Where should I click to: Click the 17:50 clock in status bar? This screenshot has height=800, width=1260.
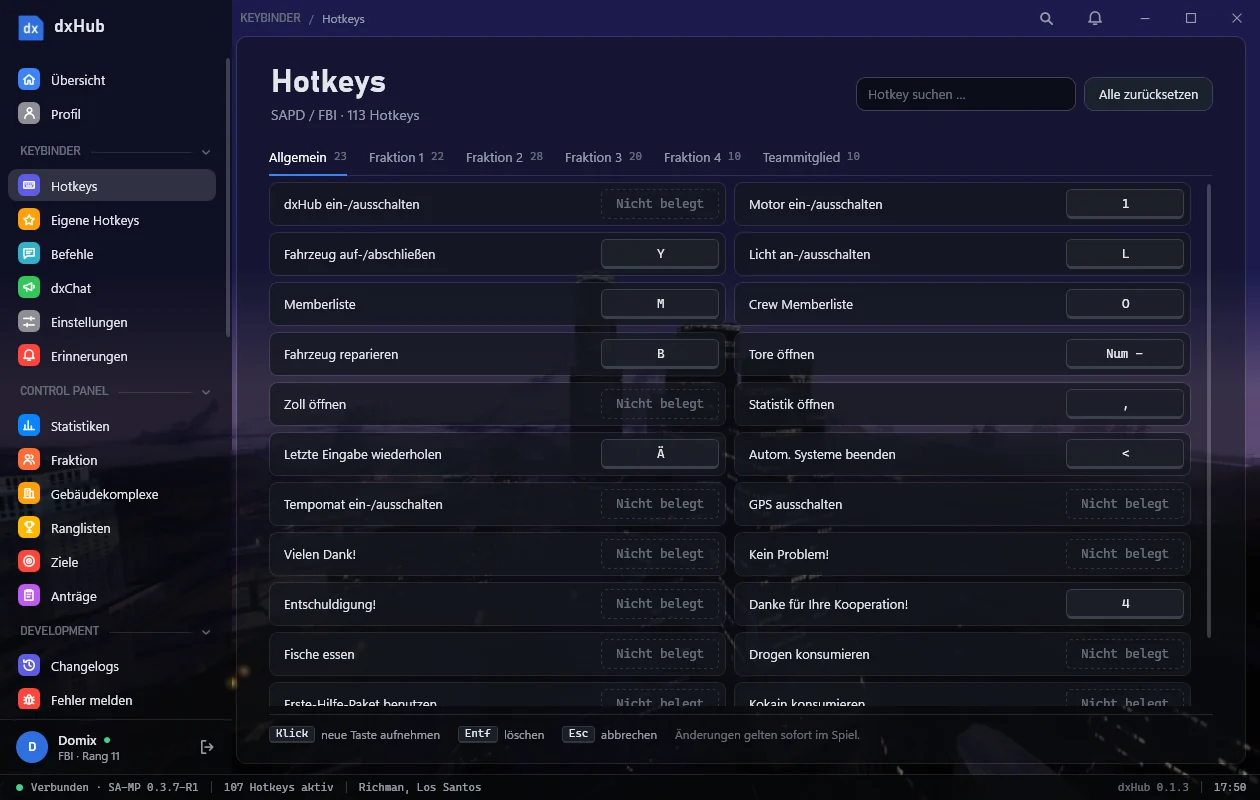coord(1230,787)
